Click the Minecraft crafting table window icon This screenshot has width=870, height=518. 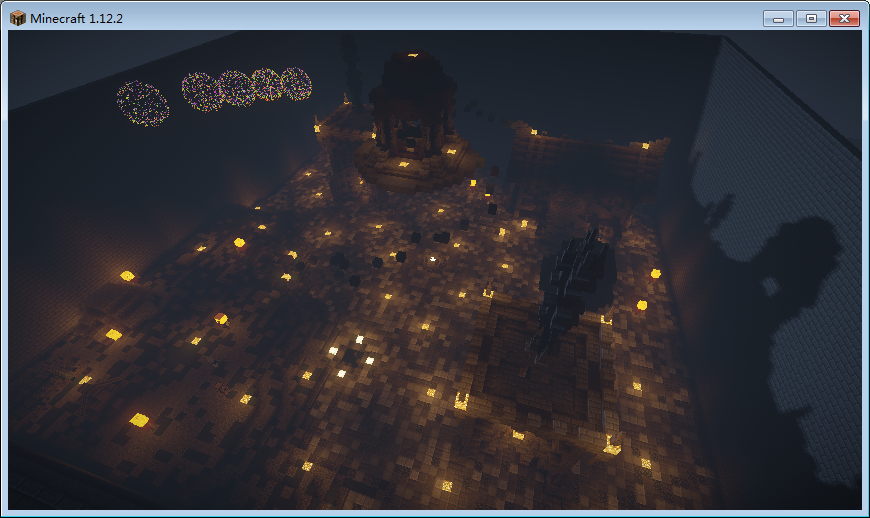pyautogui.click(x=18, y=18)
